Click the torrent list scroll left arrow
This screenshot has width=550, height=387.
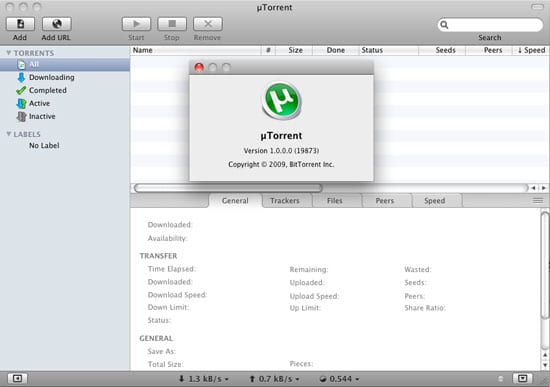click(534, 188)
